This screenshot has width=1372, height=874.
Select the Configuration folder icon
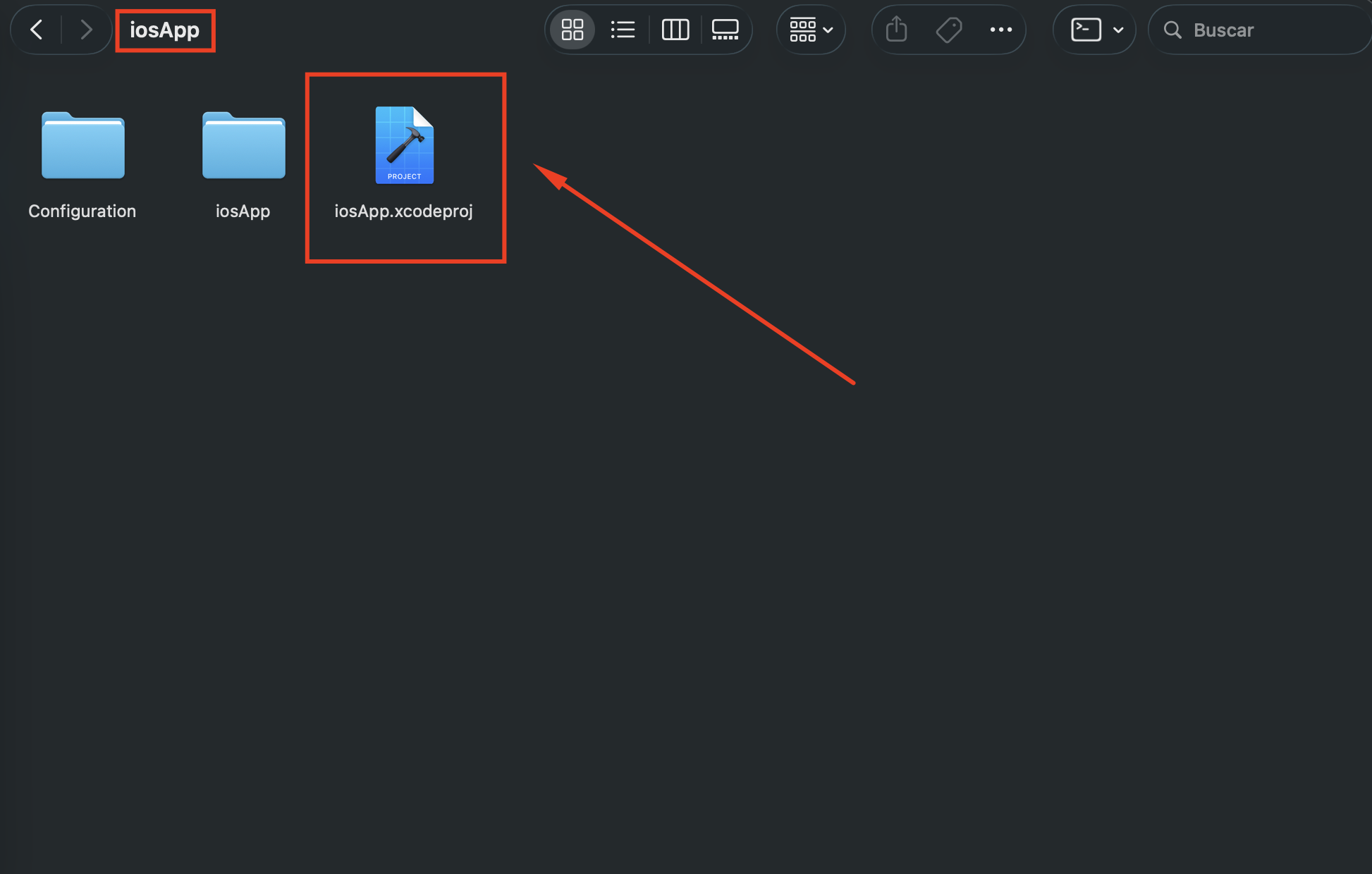coord(83,145)
